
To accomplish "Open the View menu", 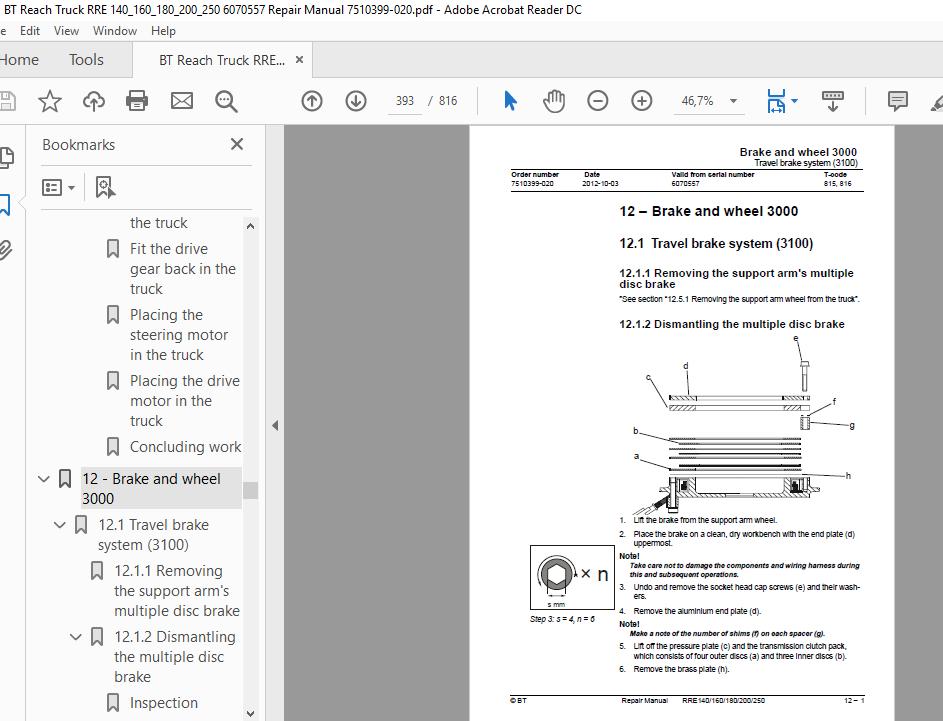I will [66, 31].
